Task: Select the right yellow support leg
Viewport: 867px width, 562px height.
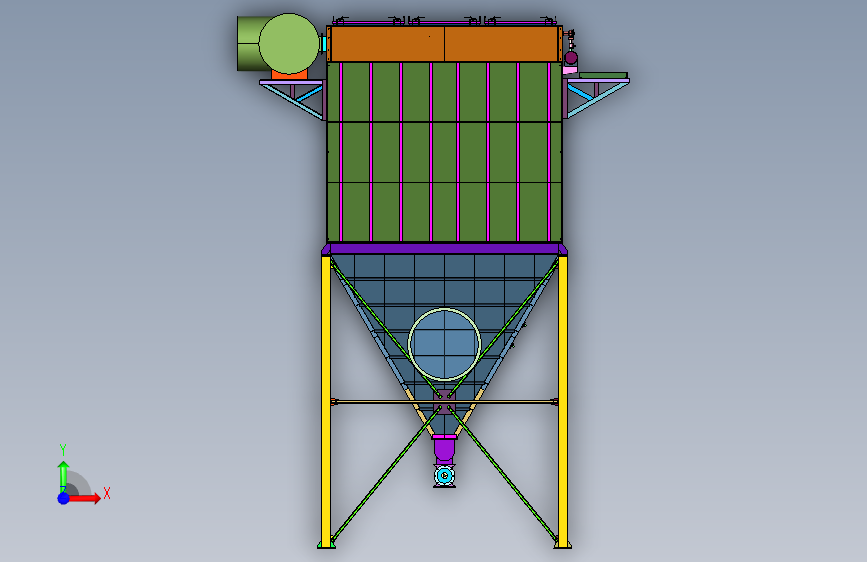Action: coord(563,401)
